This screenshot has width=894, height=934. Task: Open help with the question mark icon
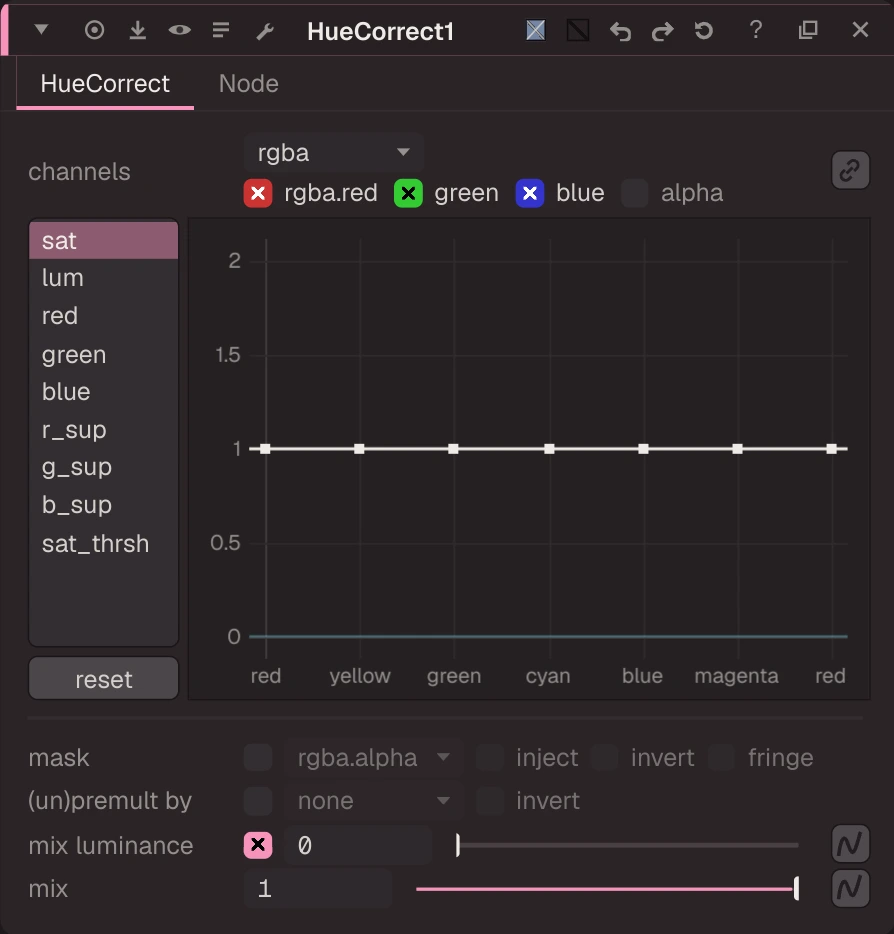(x=756, y=29)
